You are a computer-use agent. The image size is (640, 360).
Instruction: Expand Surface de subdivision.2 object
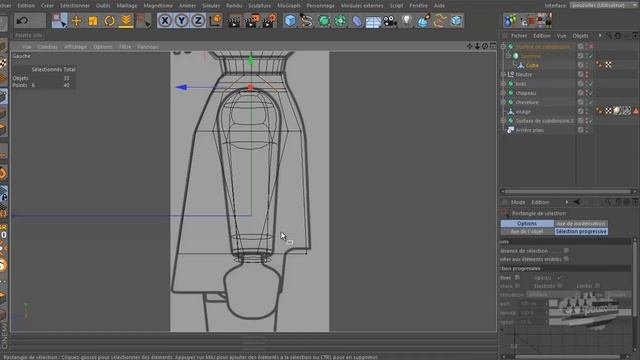(503, 121)
